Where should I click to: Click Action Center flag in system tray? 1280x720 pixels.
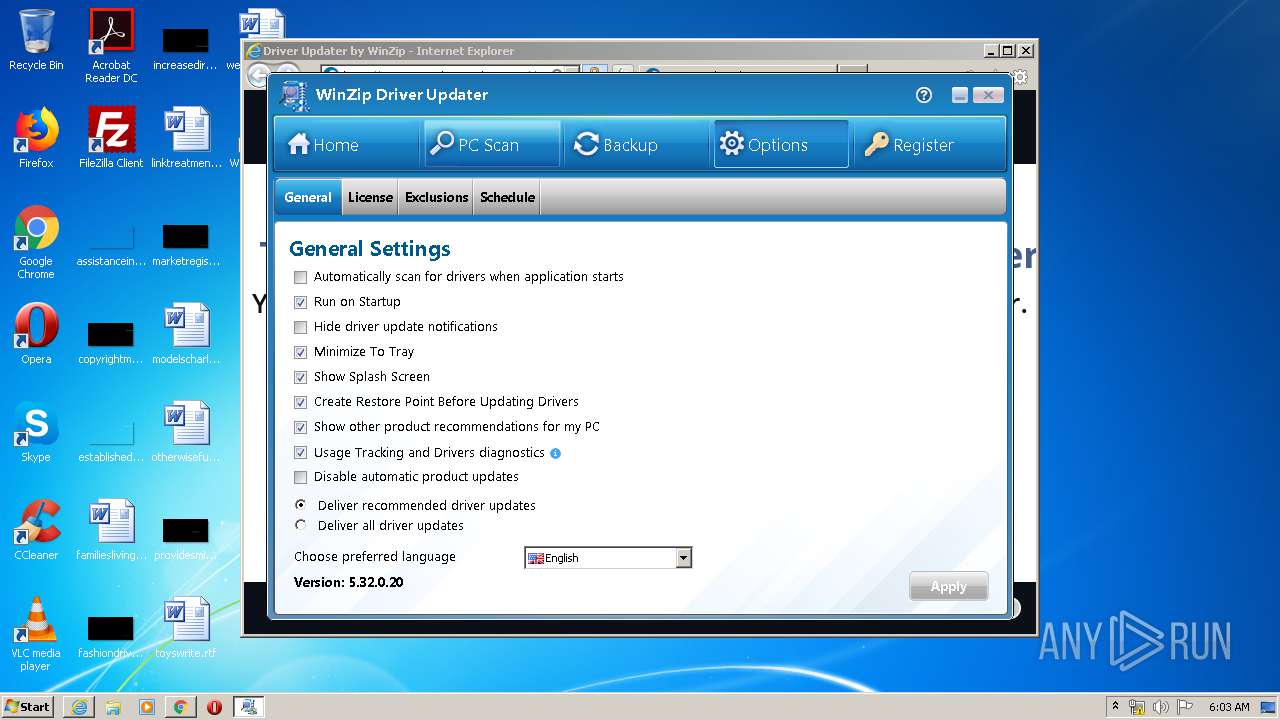pyautogui.click(x=1185, y=707)
